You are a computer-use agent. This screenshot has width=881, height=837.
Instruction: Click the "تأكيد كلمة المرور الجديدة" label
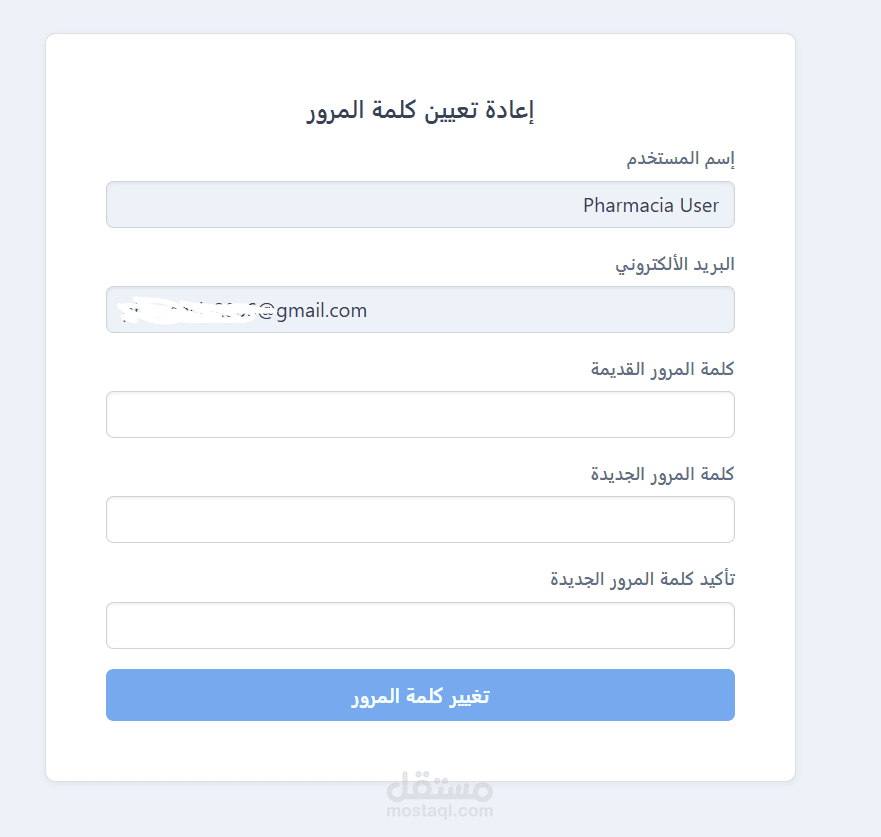(x=642, y=579)
